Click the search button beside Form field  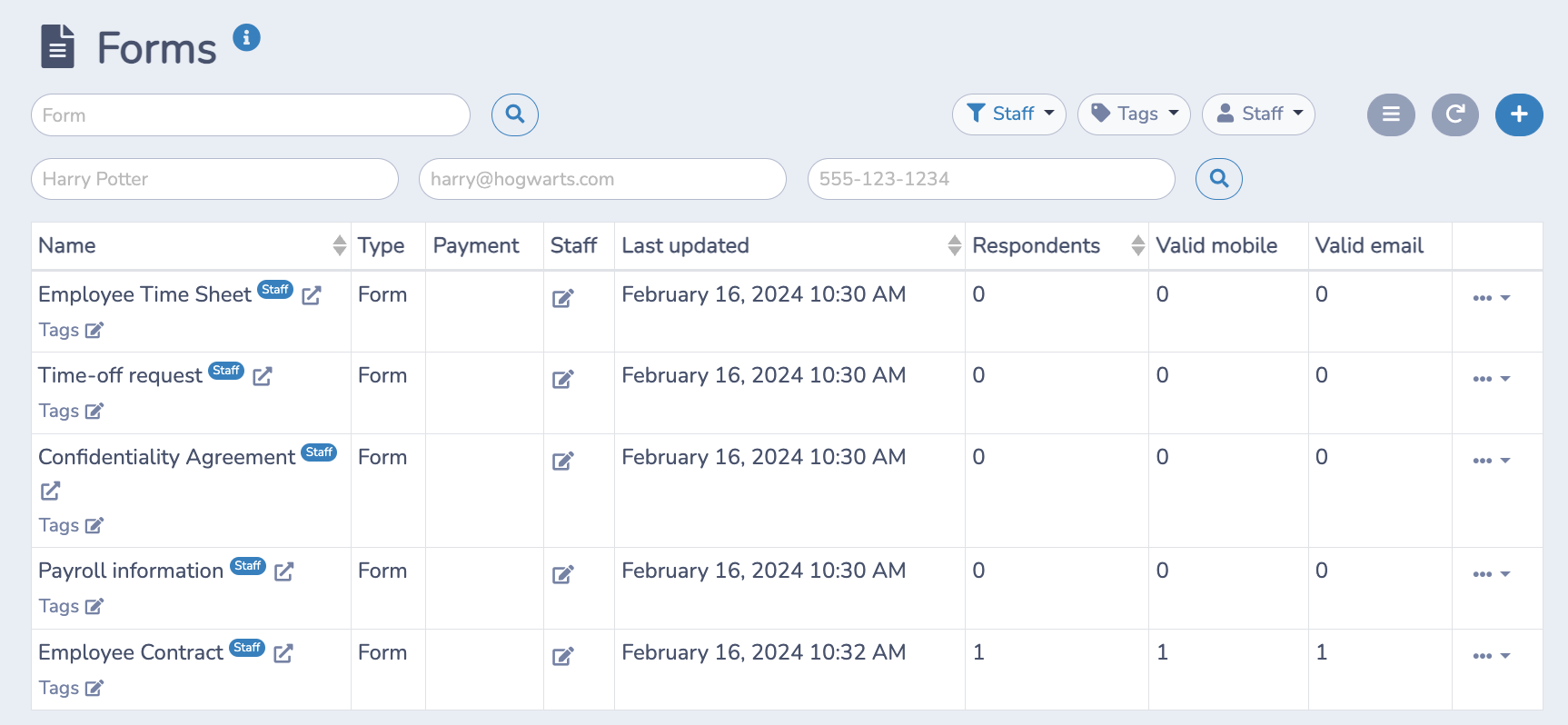(515, 114)
